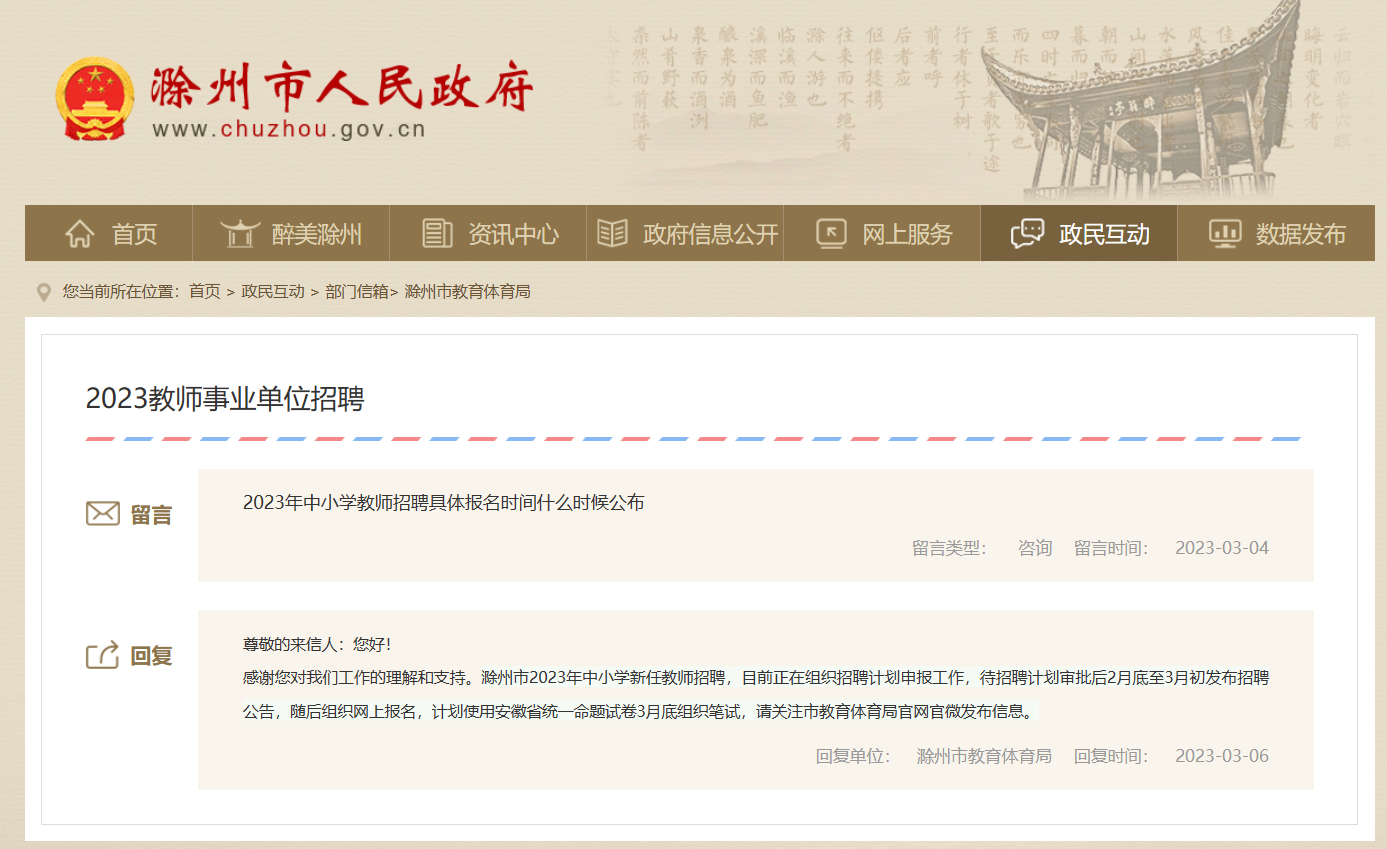Viewport: 1387px width, 849px height.
Task: Click 滁州市教育体育局 breadcrumb link
Action: click(x=467, y=292)
